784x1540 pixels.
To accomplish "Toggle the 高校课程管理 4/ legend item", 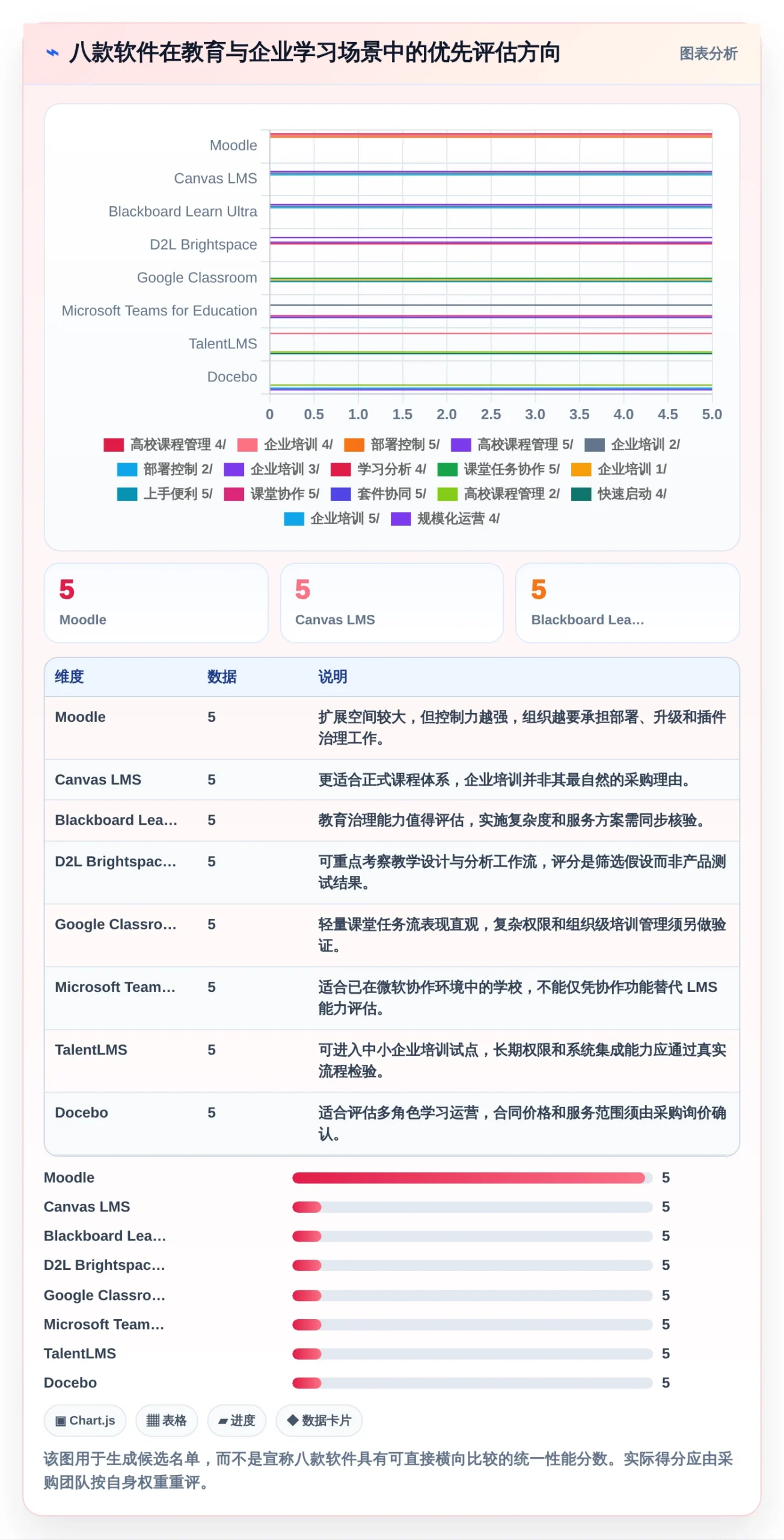I will [x=165, y=445].
